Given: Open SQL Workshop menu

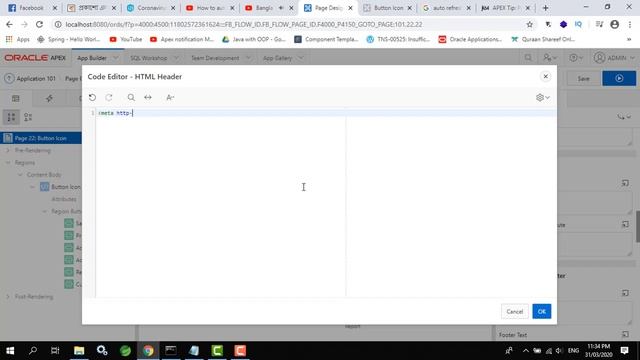Looking at the screenshot, I should [149, 58].
